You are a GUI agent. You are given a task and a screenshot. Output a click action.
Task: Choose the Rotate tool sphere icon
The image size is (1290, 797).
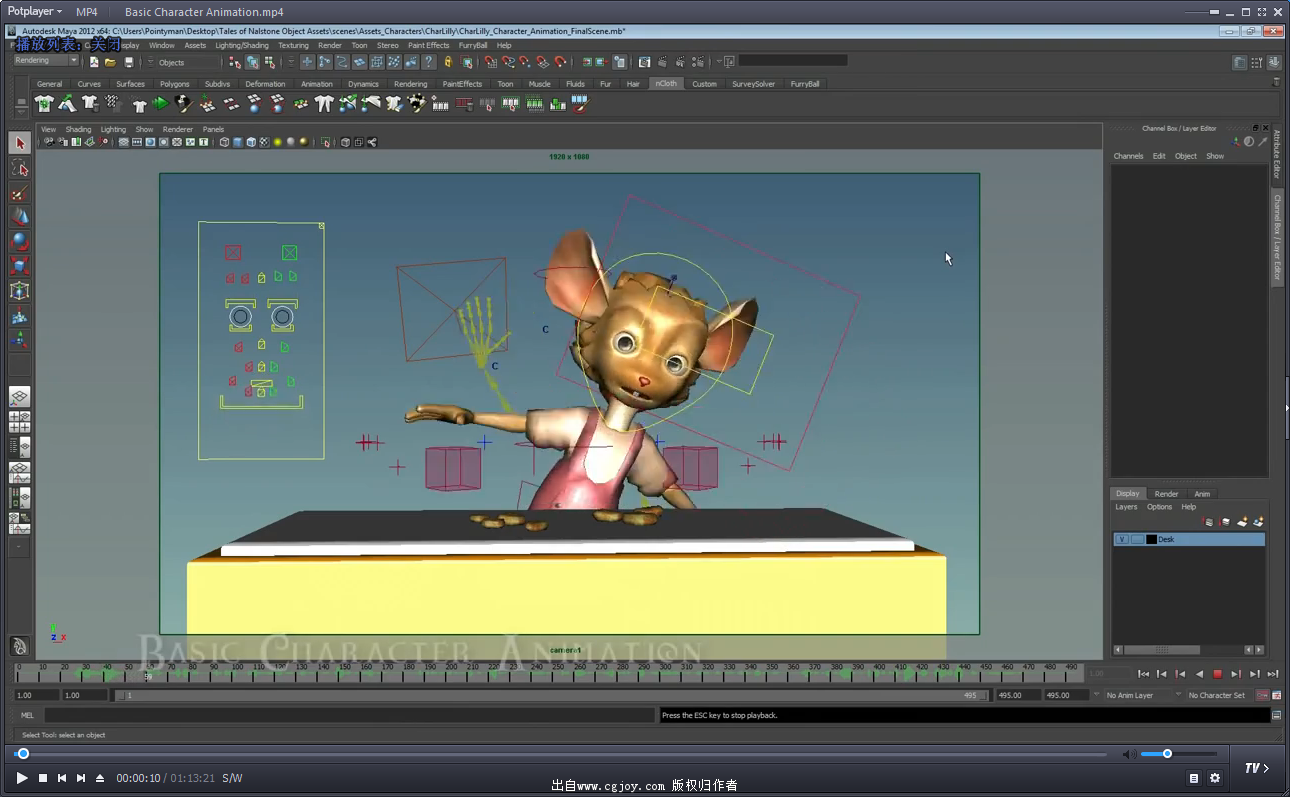(20, 241)
